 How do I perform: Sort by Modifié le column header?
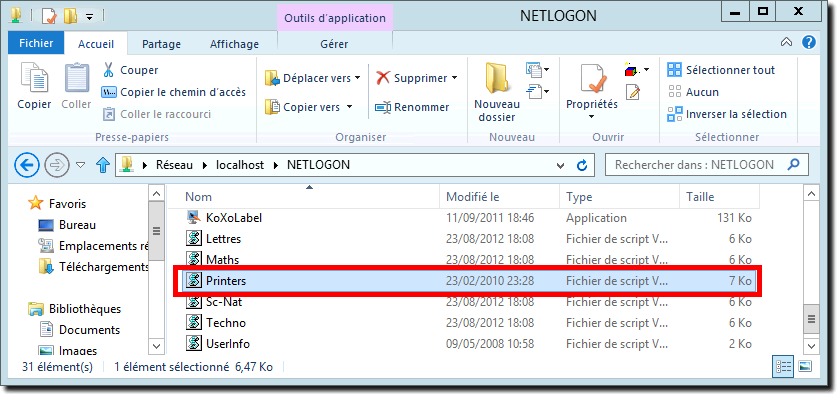coord(499,197)
